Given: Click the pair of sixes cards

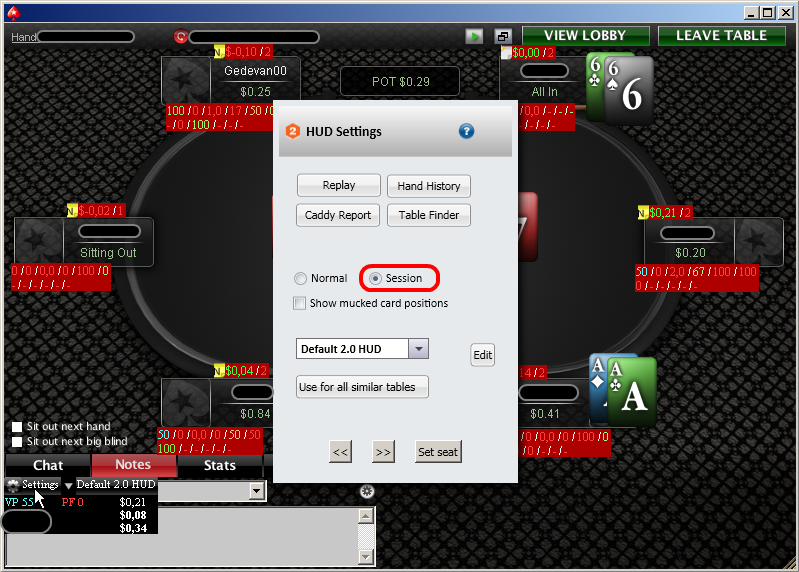Looking at the screenshot, I should 620,89.
